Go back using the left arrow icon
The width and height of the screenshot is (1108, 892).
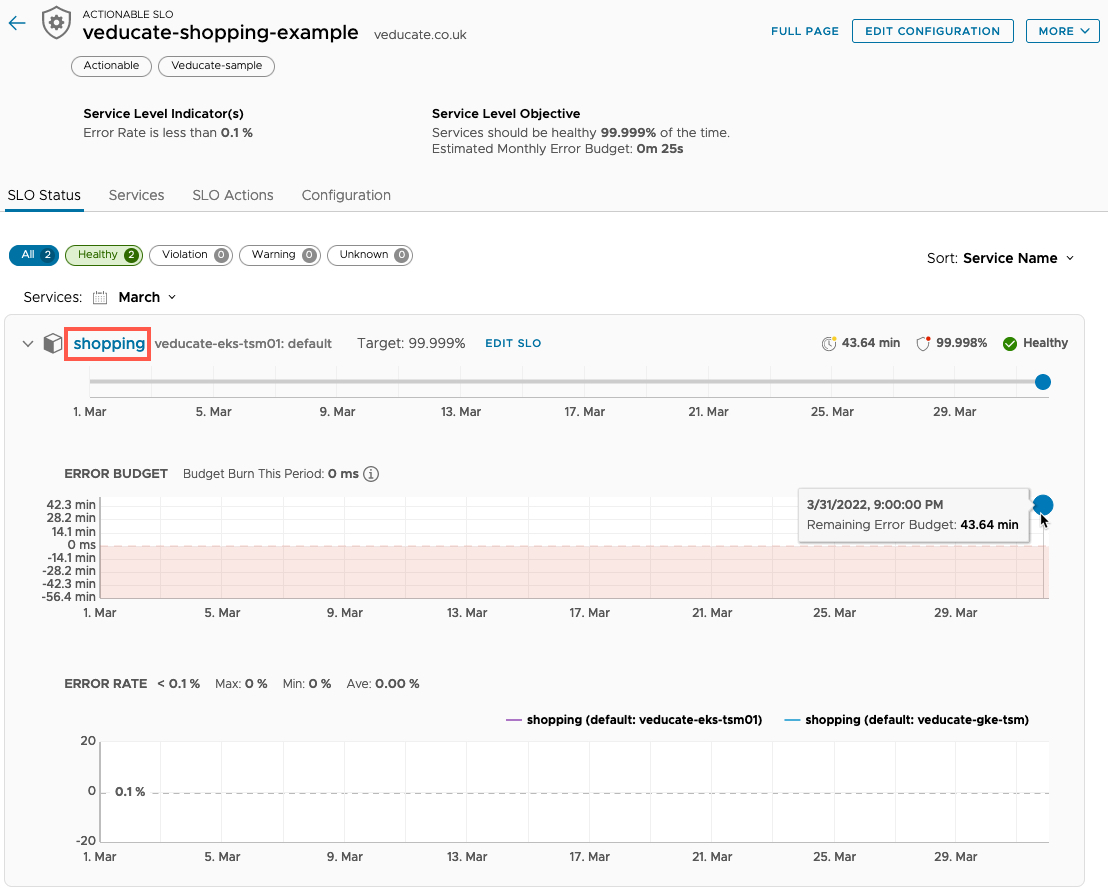pyautogui.click(x=17, y=23)
